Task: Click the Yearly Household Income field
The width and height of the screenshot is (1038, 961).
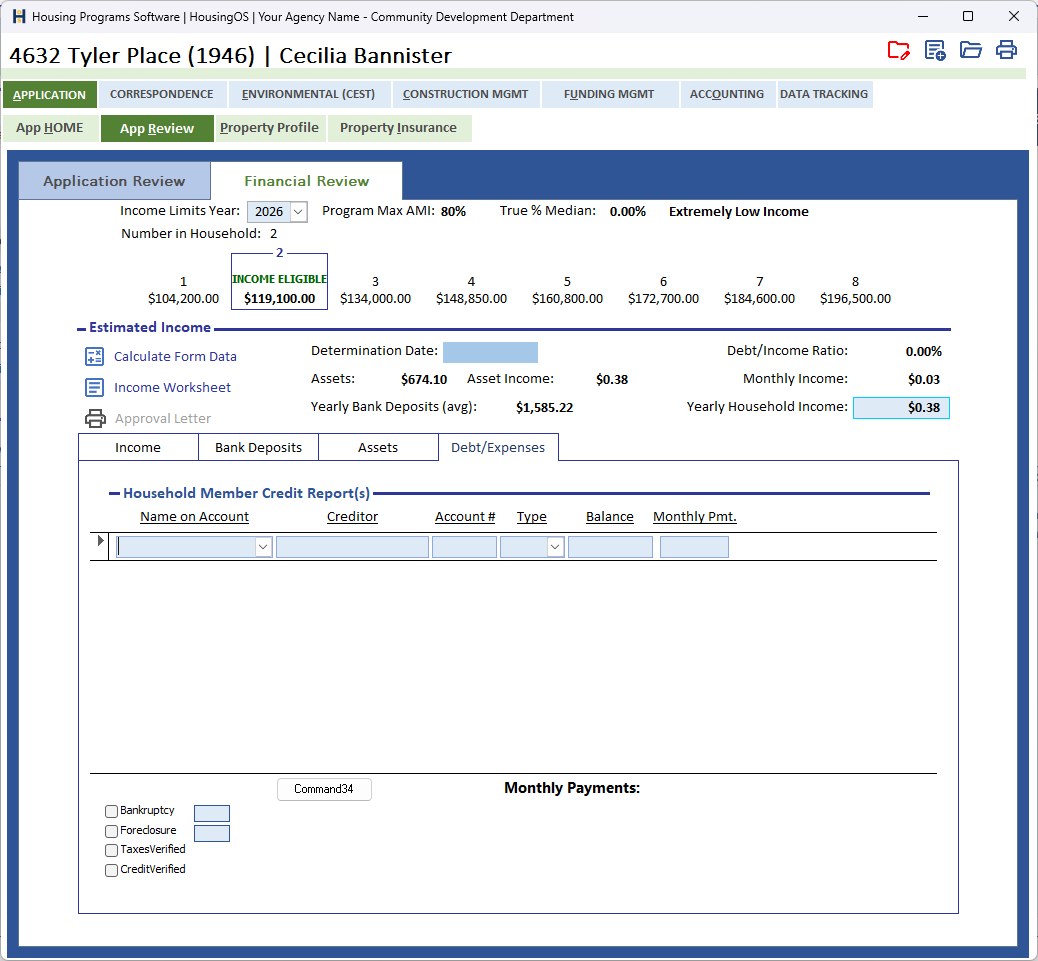Action: pyautogui.click(x=901, y=408)
